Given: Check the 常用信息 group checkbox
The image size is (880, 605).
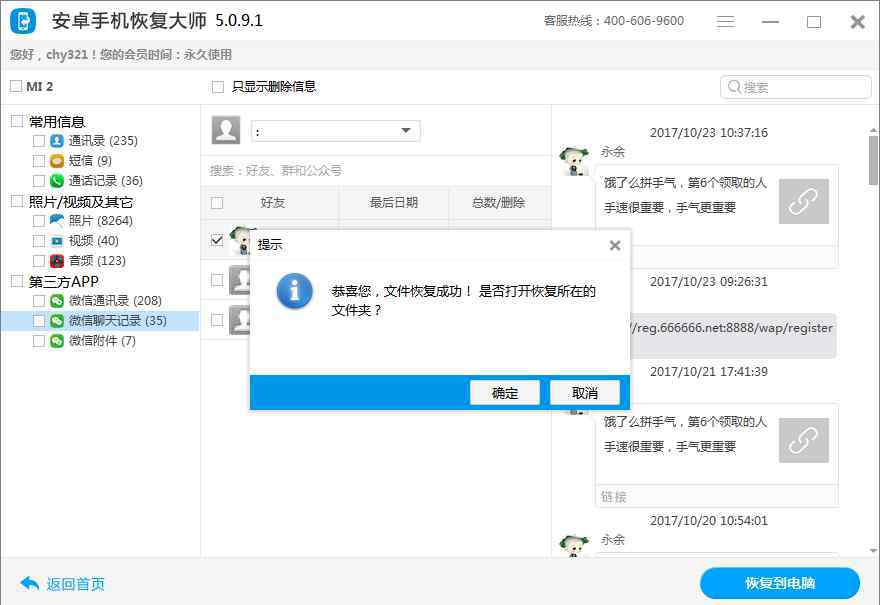Looking at the screenshot, I should pyautogui.click(x=17, y=121).
